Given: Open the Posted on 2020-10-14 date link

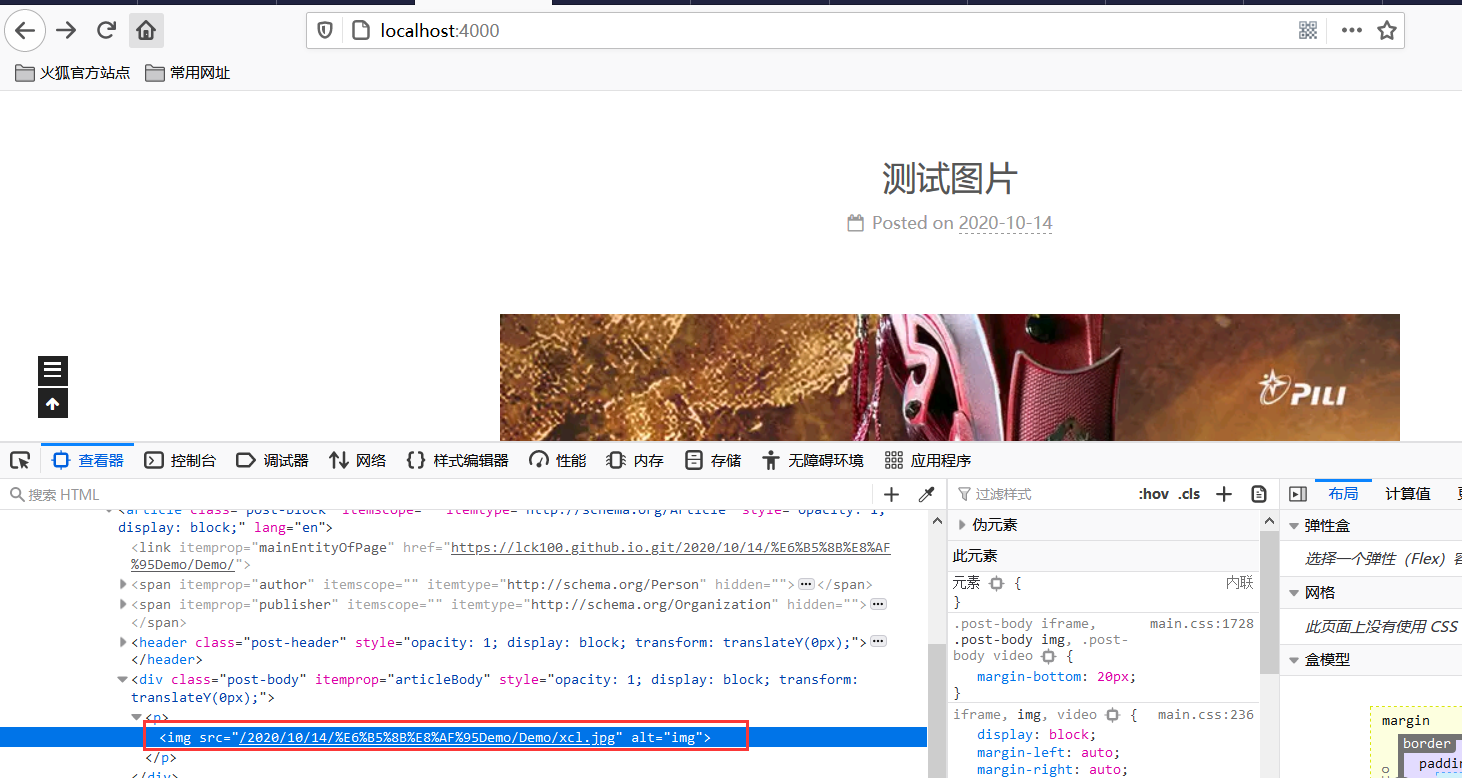Looking at the screenshot, I should 1005,223.
